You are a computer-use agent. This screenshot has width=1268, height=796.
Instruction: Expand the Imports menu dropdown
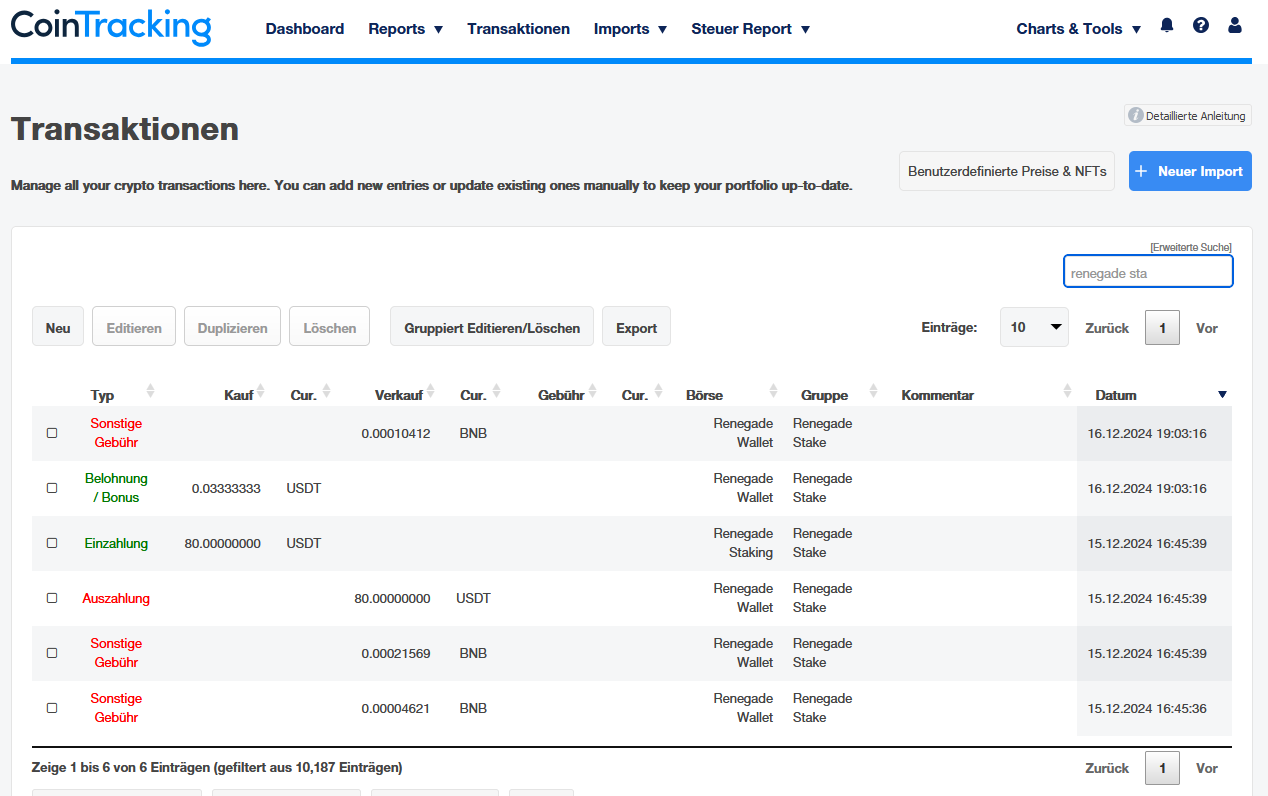click(630, 29)
